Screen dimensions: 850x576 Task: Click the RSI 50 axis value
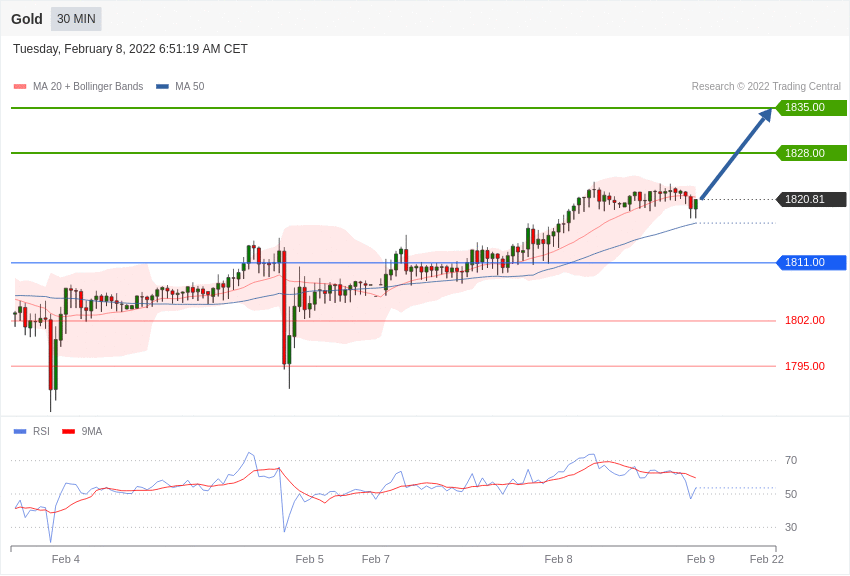(791, 494)
